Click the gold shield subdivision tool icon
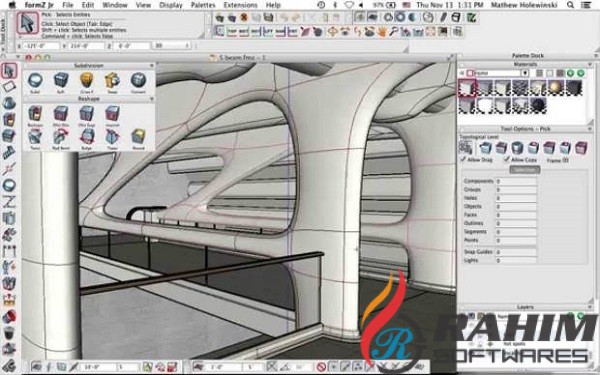 click(x=87, y=80)
